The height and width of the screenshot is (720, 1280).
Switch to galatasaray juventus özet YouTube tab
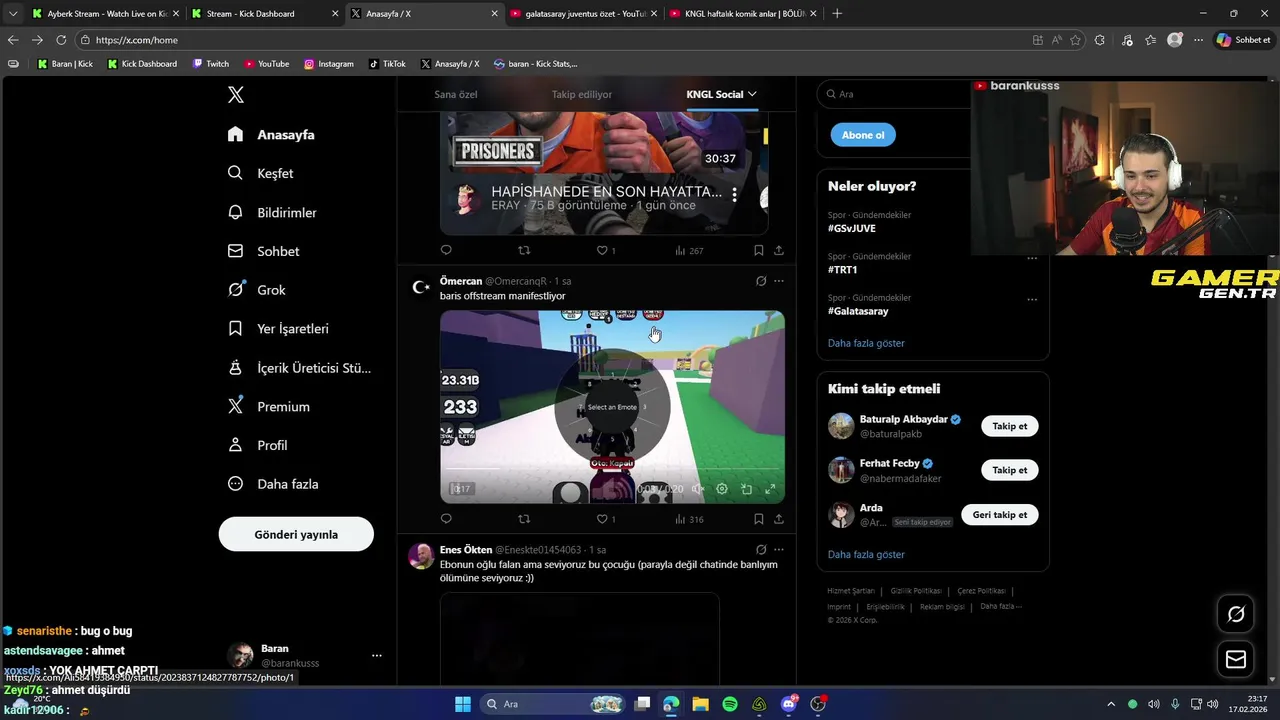583,14
